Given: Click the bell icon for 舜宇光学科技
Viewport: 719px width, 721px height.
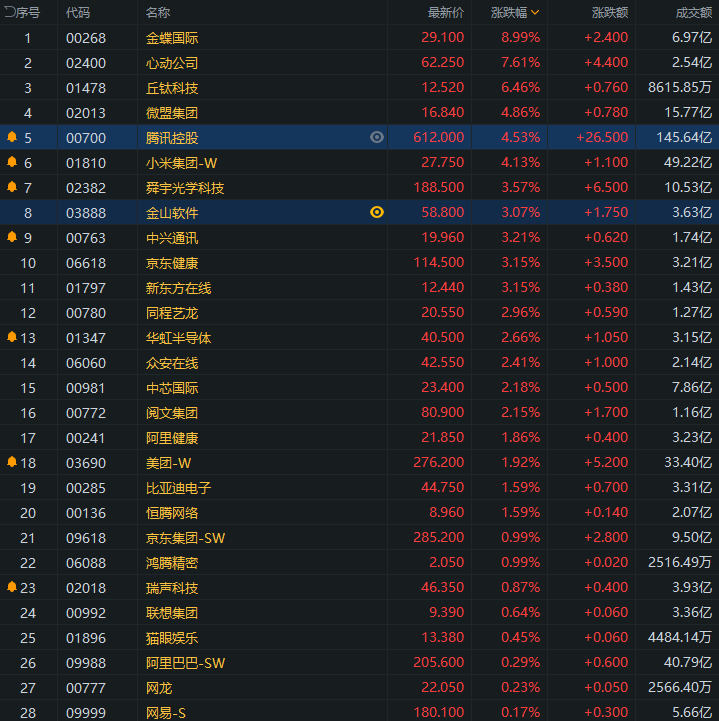Looking at the screenshot, I should [12, 187].
